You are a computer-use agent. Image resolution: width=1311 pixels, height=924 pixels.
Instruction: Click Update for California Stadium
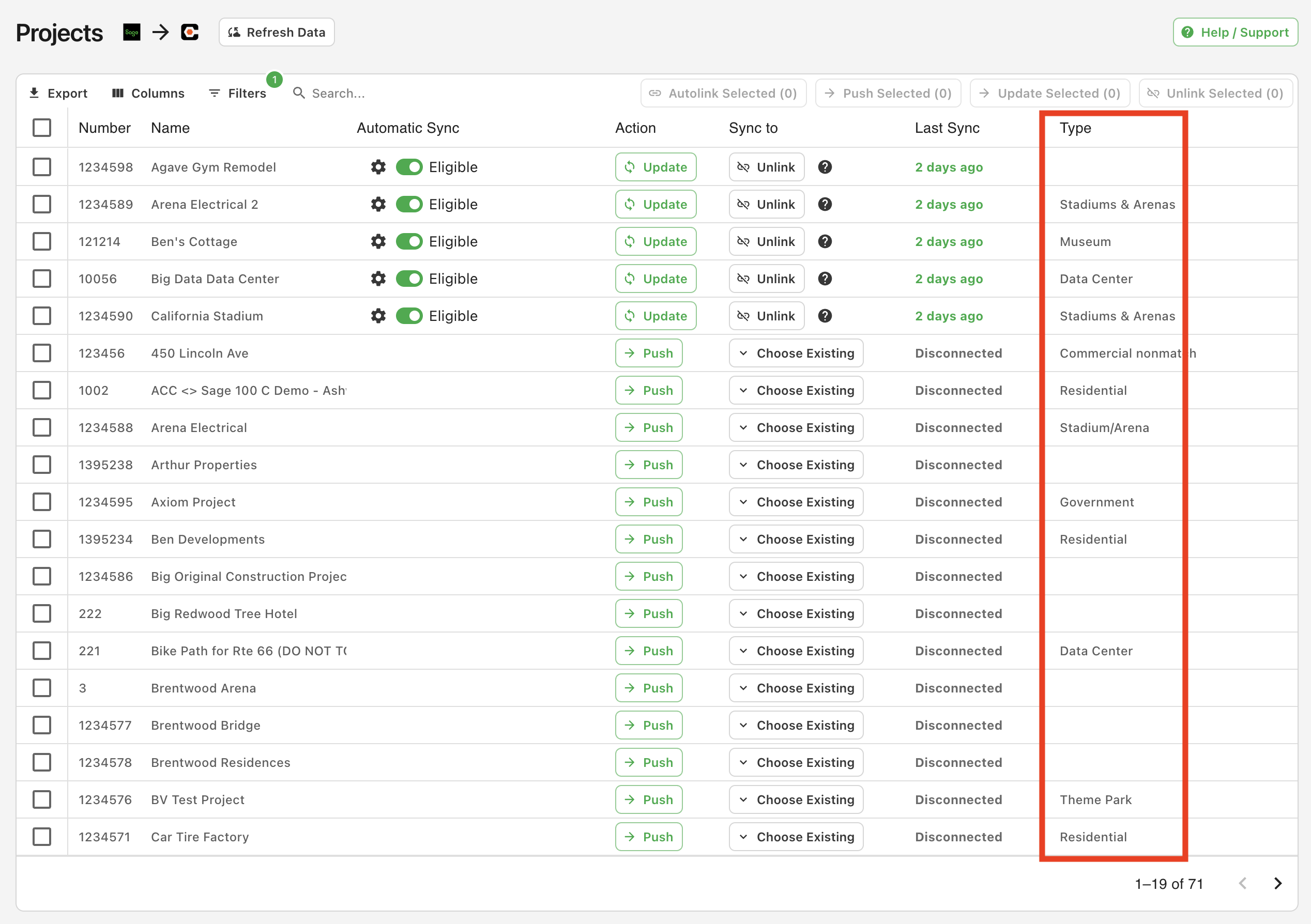tap(655, 316)
